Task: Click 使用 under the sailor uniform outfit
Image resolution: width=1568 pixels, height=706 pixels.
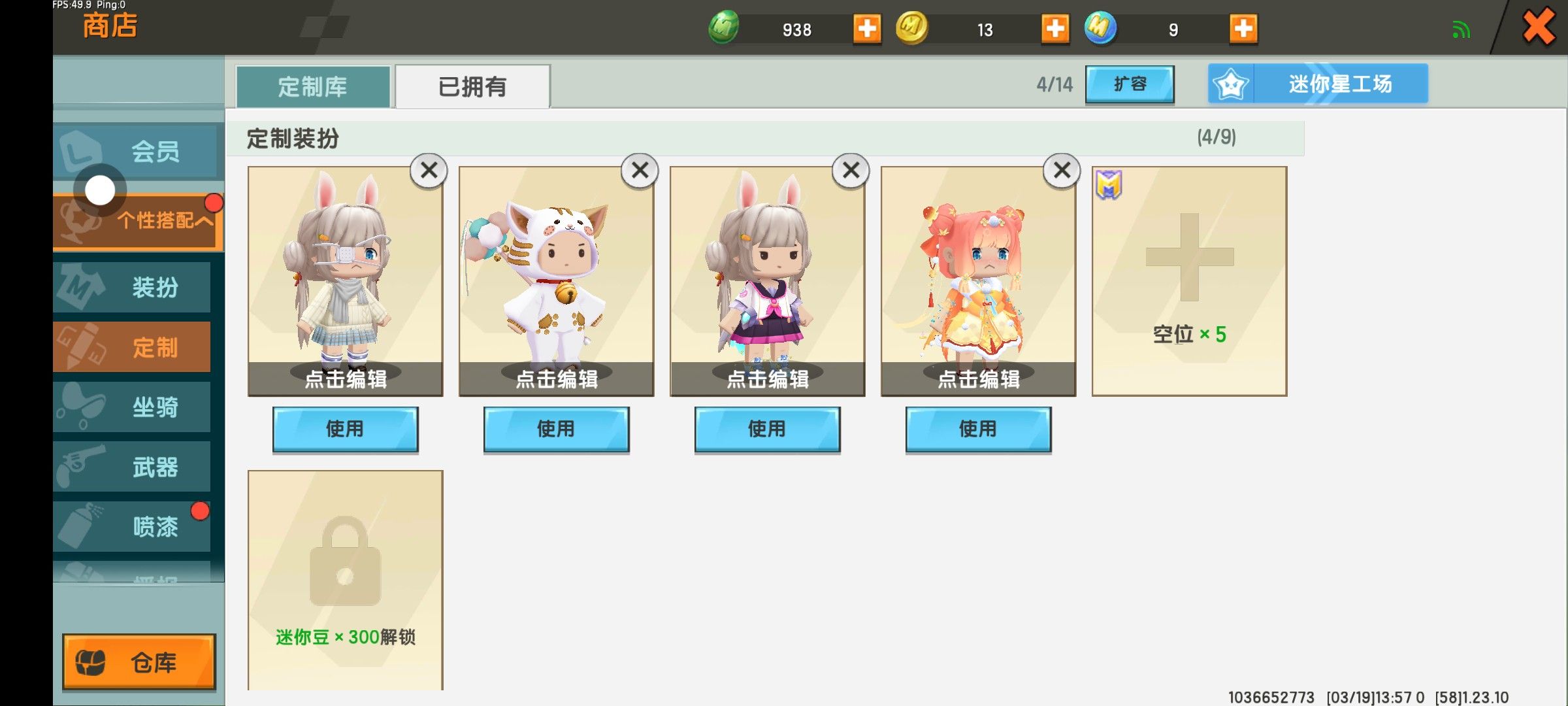Action: 767,429
